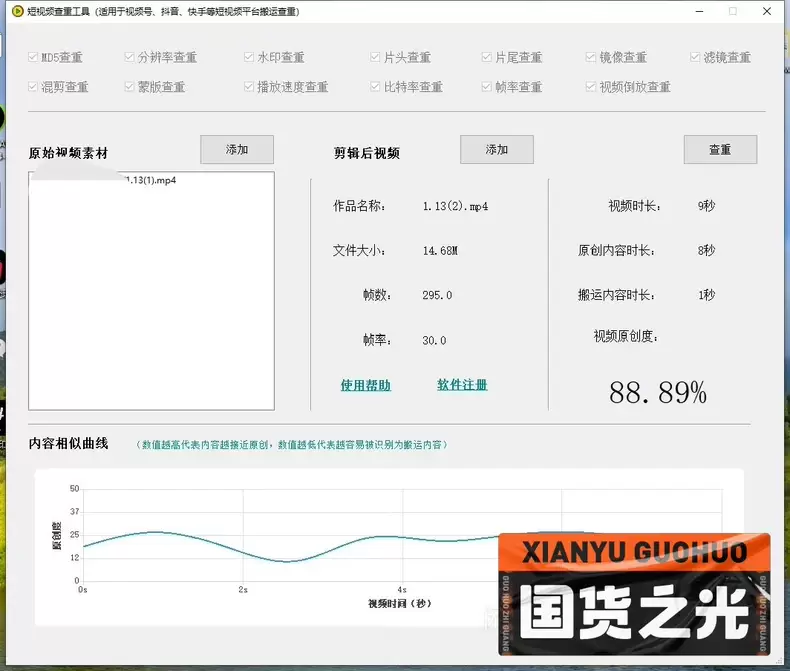Screen dimensions: 790x671
Task: Click 添加 button for 原始视频素材
Action: [x=237, y=150]
